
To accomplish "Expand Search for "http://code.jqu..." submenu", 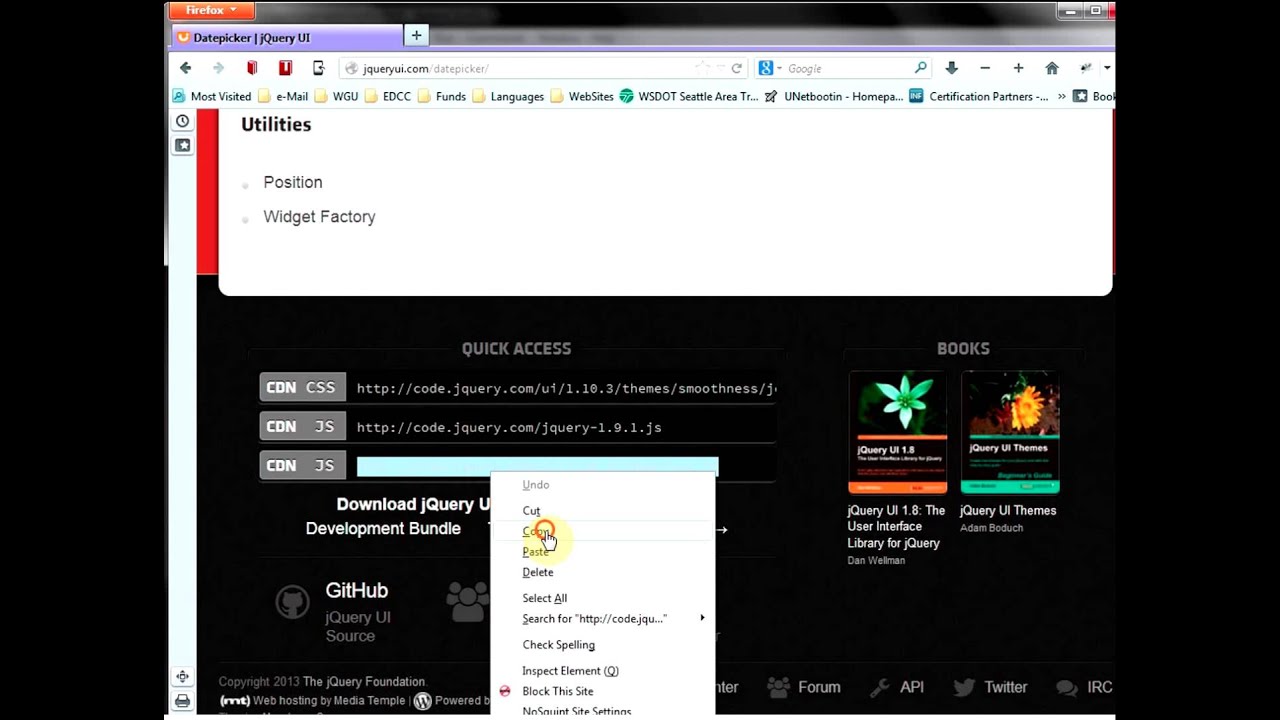I will click(x=603, y=619).
